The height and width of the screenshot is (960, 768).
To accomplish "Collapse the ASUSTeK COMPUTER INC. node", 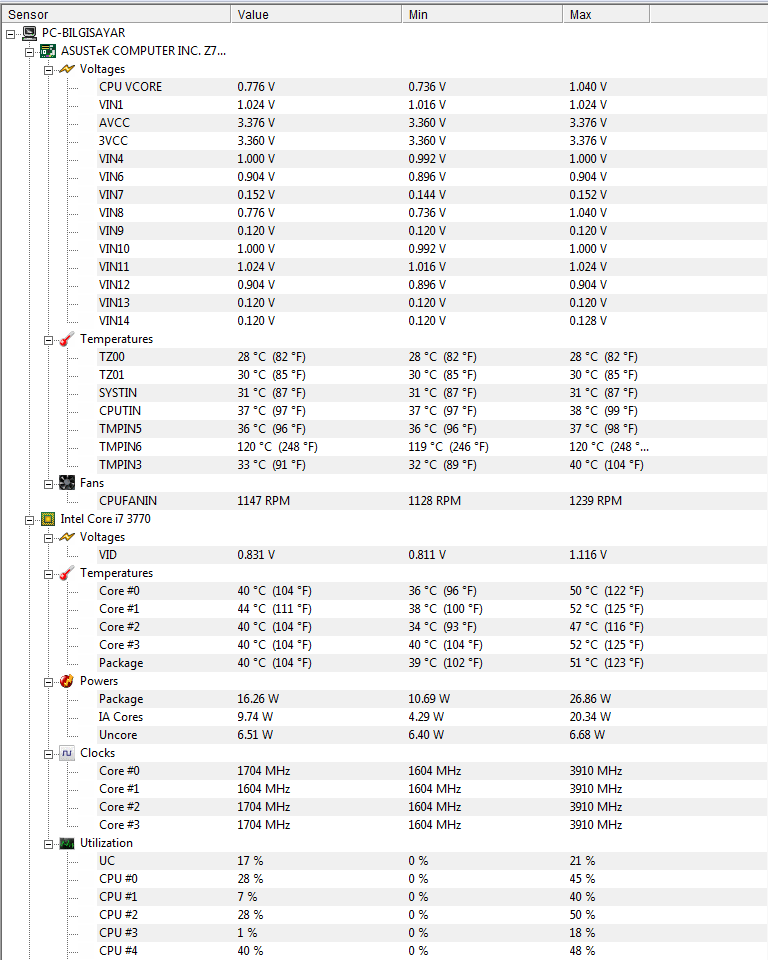I will pyautogui.click(x=29, y=51).
